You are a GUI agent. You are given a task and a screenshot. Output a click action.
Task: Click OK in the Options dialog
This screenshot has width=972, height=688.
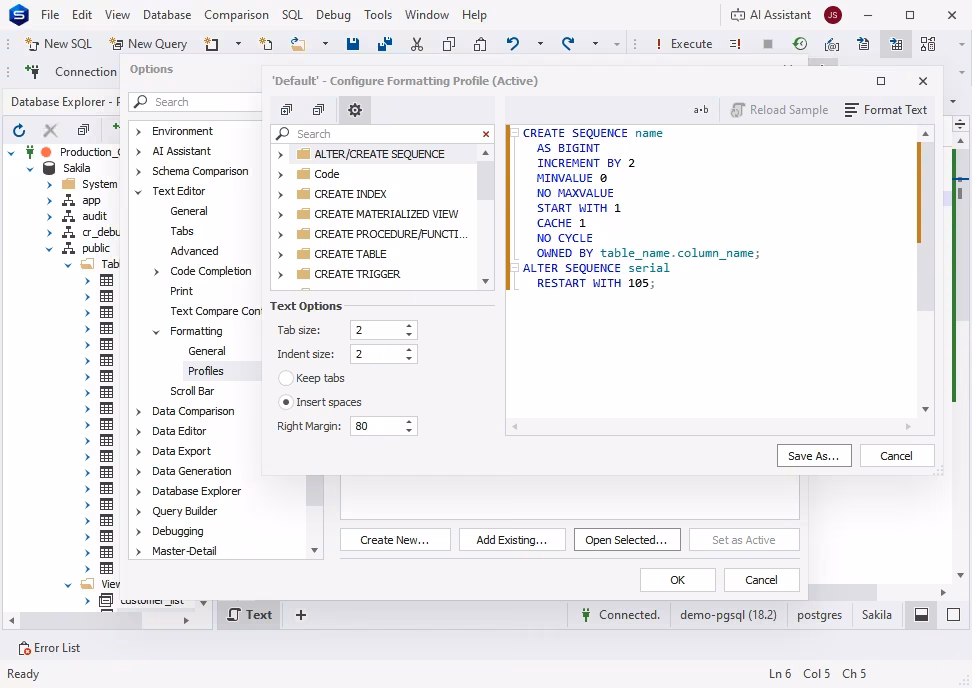[x=678, y=580]
